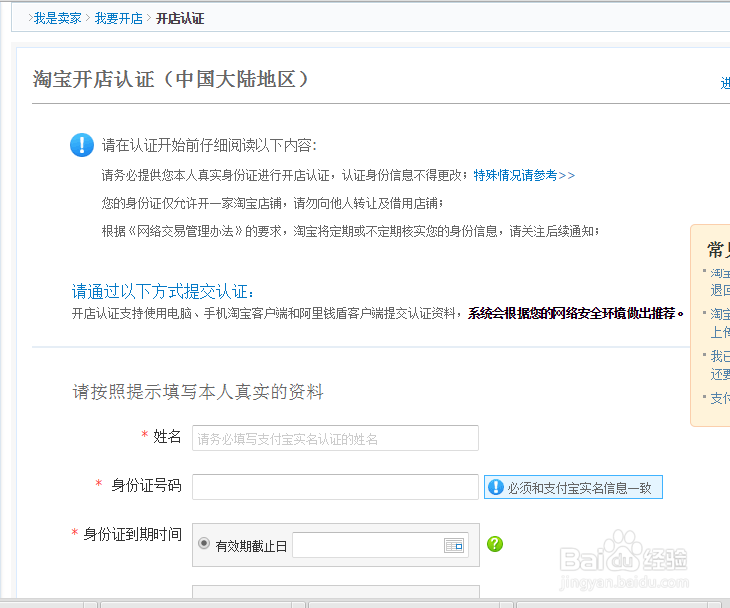Click heading 请按照提示填写本人真实的资料
The height and width of the screenshot is (608, 730).
click(198, 392)
